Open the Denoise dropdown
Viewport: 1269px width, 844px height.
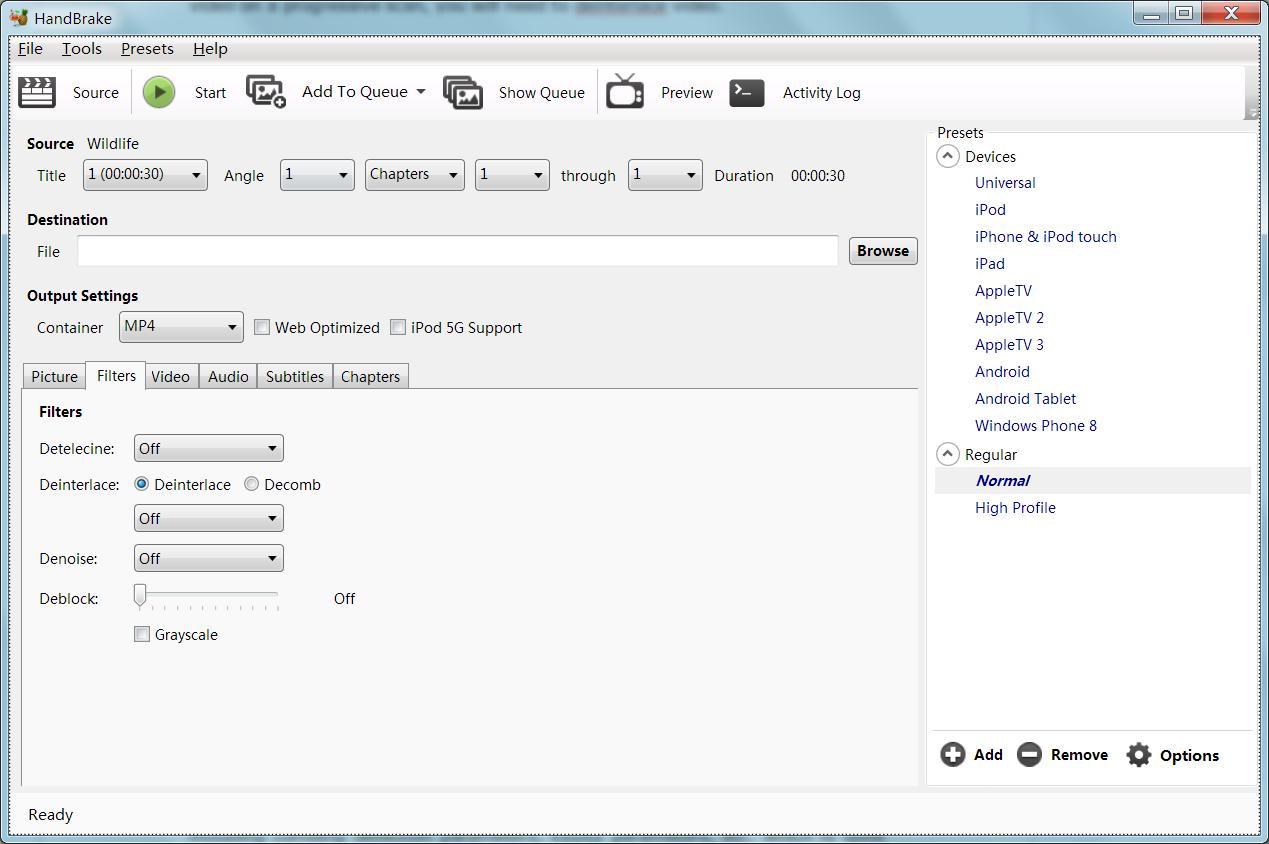[x=209, y=558]
